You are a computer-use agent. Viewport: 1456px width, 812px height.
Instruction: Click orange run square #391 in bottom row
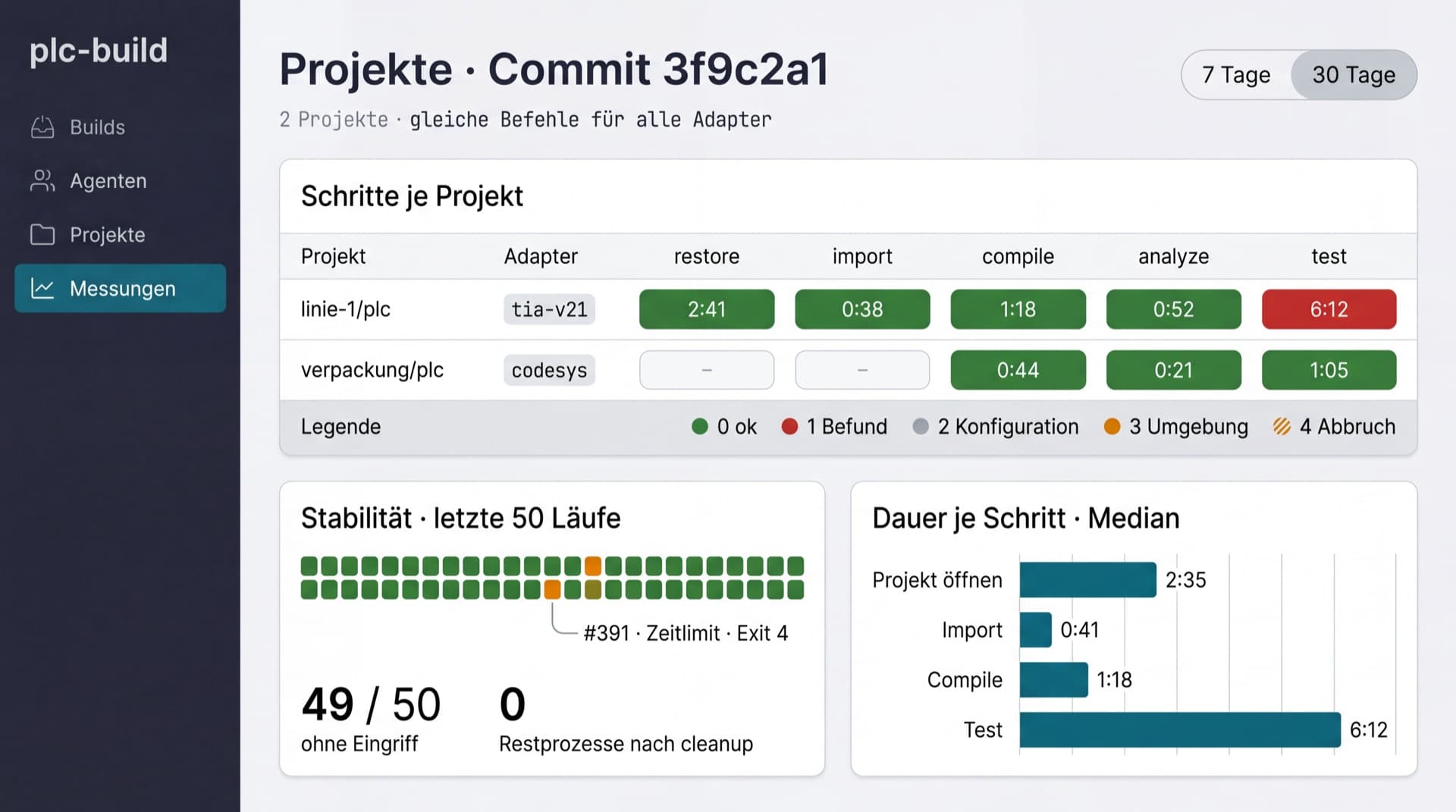[x=552, y=589]
